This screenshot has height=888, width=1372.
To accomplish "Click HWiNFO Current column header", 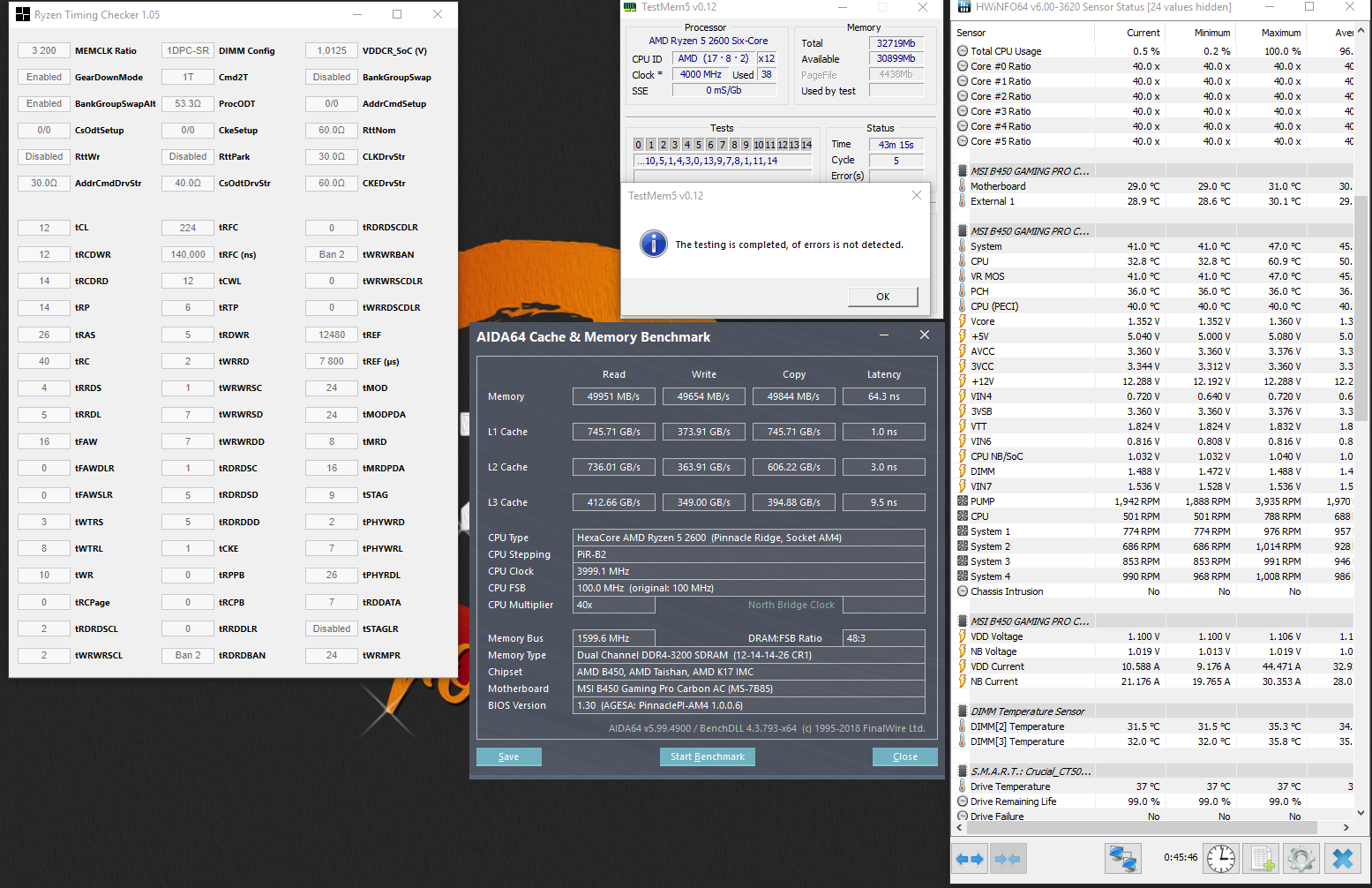I will [x=1130, y=33].
